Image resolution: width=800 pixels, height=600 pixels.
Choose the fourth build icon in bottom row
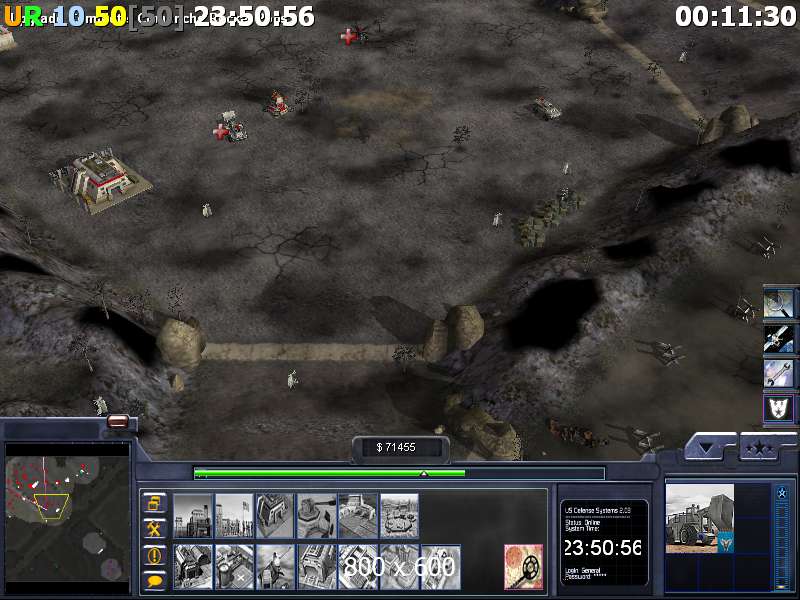coord(317,567)
